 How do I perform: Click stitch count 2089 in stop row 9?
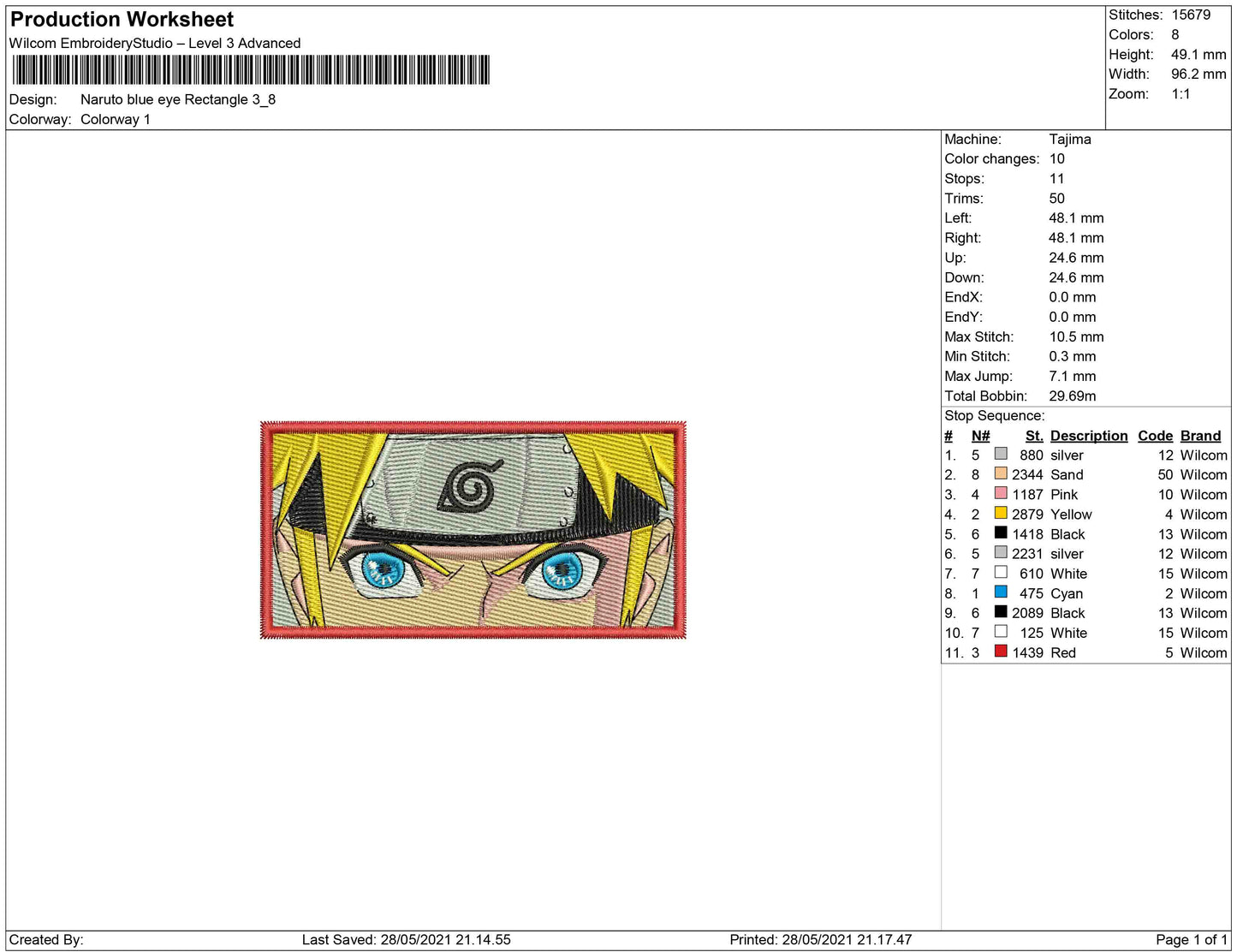(1027, 613)
